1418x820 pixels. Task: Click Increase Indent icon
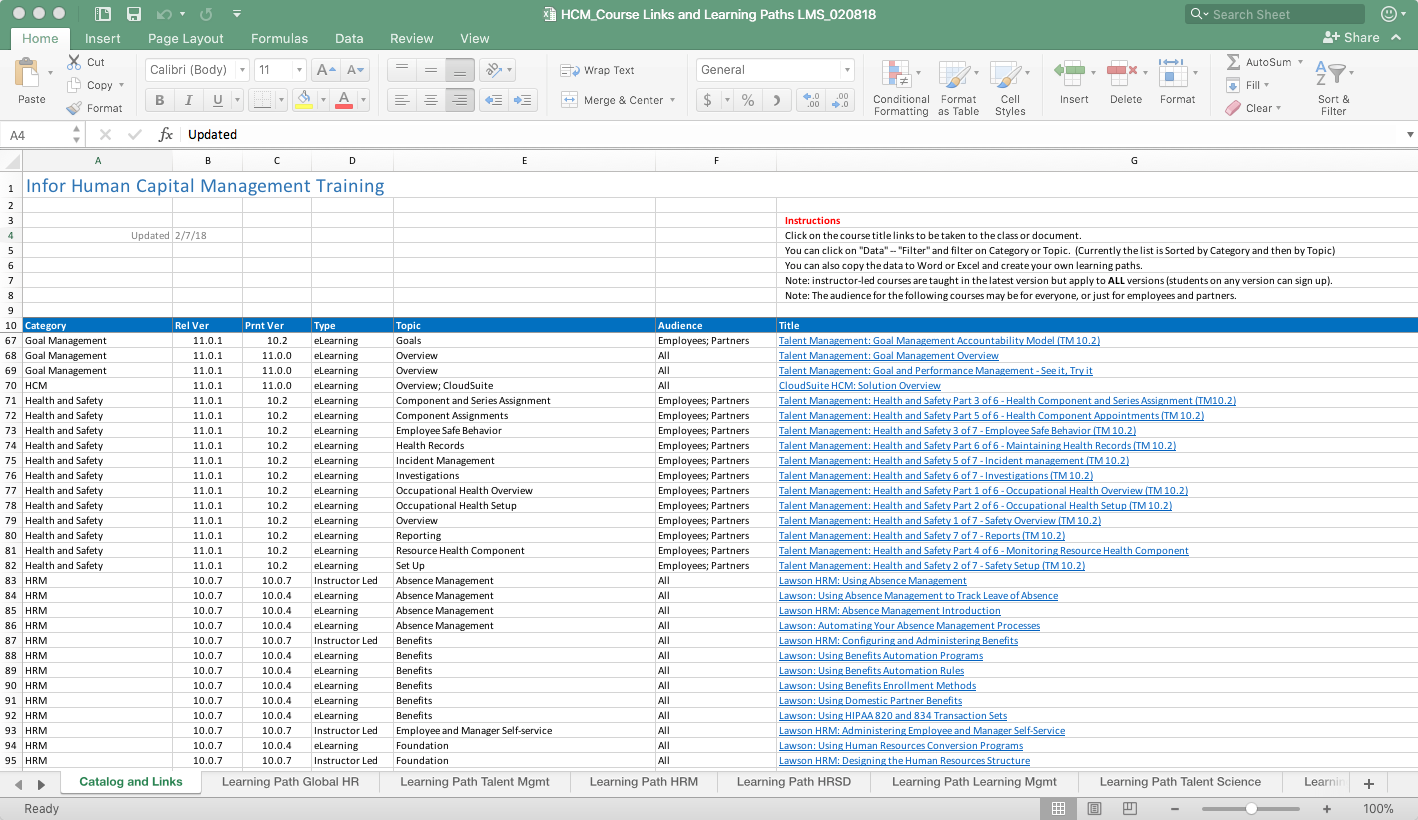[522, 100]
